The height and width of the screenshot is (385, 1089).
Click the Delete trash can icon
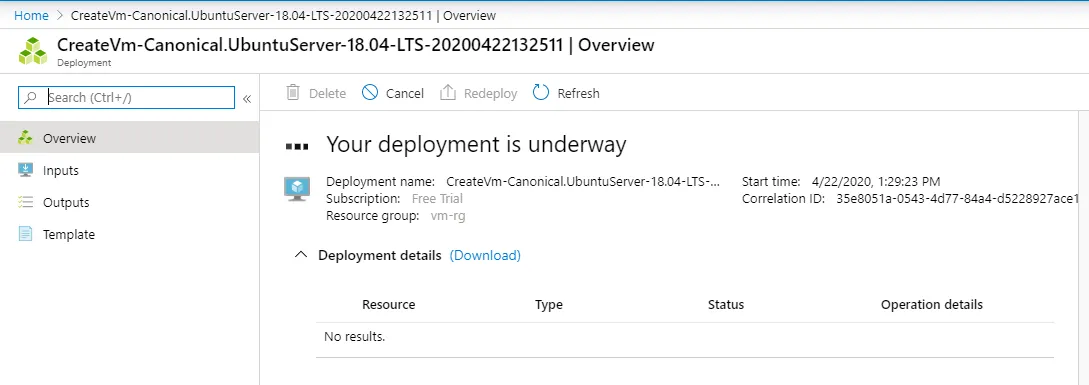point(293,93)
